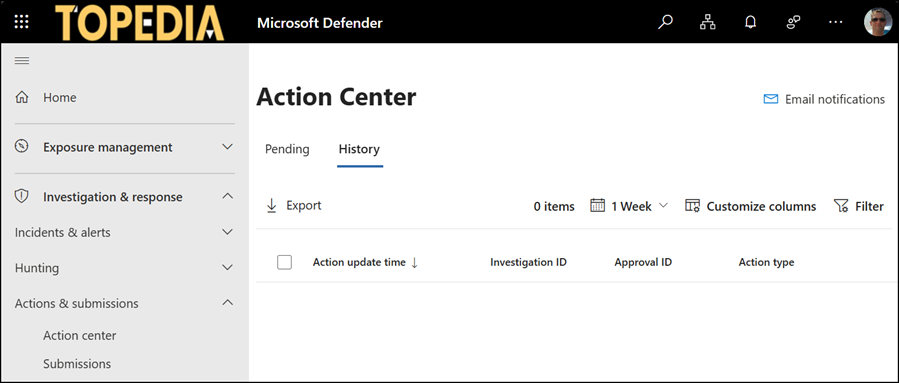Click Investigation & response label

point(113,197)
